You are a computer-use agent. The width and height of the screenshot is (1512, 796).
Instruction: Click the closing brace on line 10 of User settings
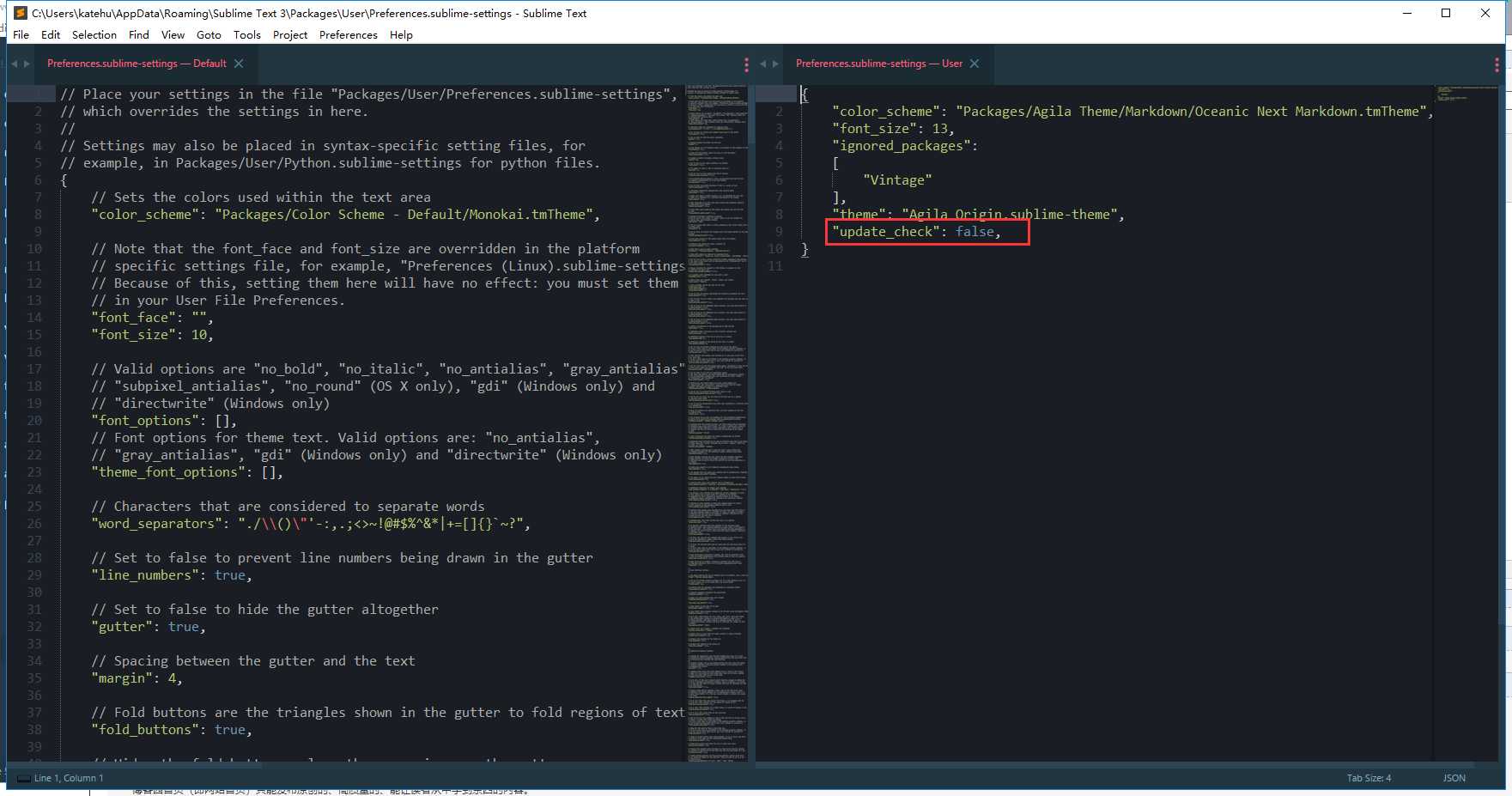tap(805, 249)
